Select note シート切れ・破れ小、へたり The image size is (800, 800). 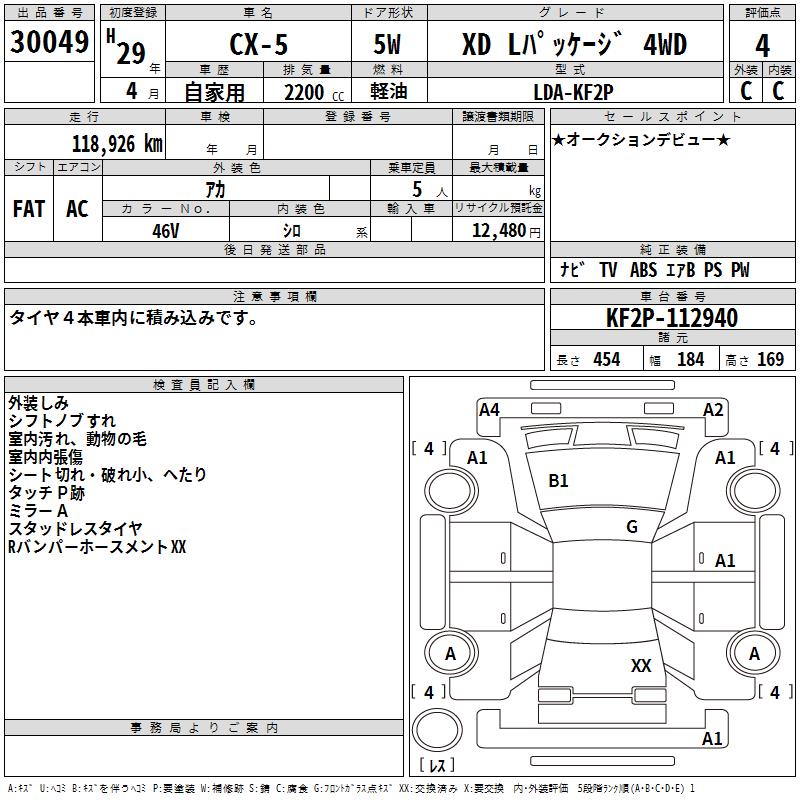click(108, 474)
